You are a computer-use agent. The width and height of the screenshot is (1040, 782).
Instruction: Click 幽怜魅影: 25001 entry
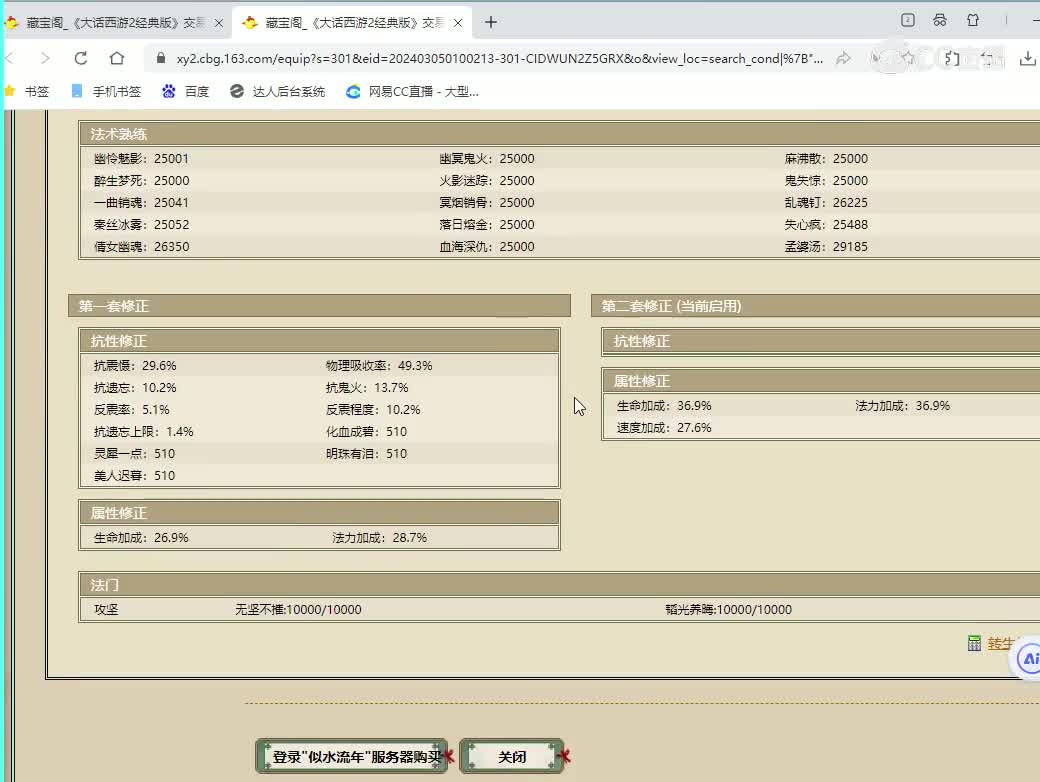(x=141, y=159)
